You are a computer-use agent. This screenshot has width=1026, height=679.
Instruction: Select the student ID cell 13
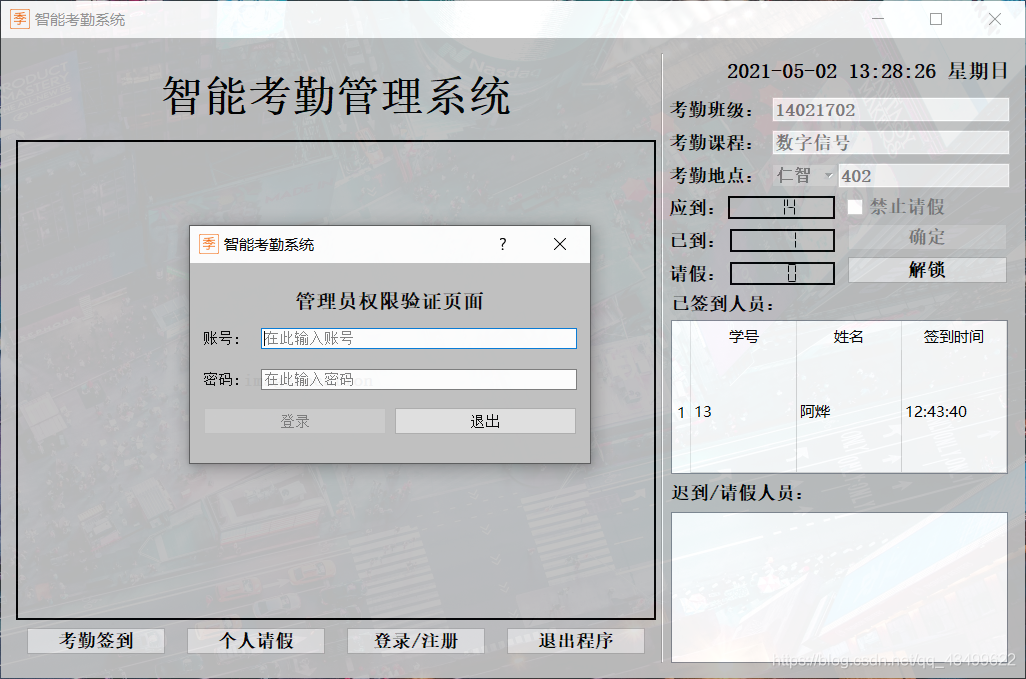click(x=744, y=411)
